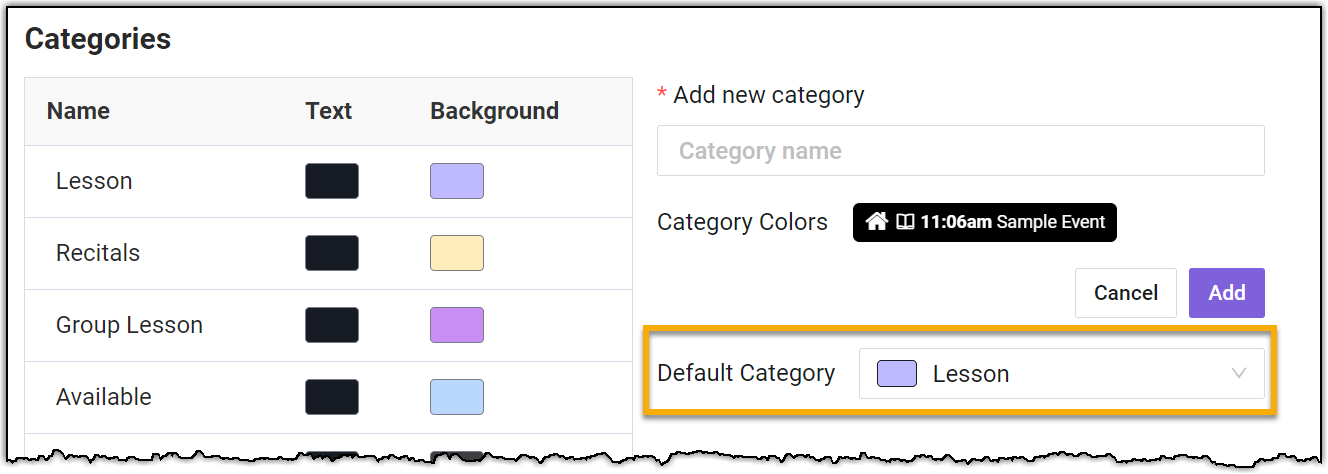
Task: Focus the Category name input field
Action: coord(960,151)
